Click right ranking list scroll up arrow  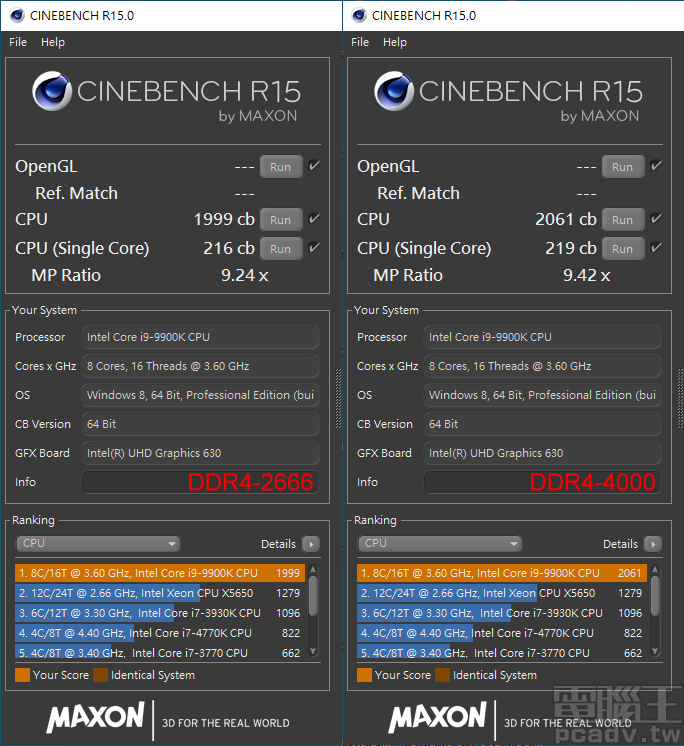[x=655, y=569]
